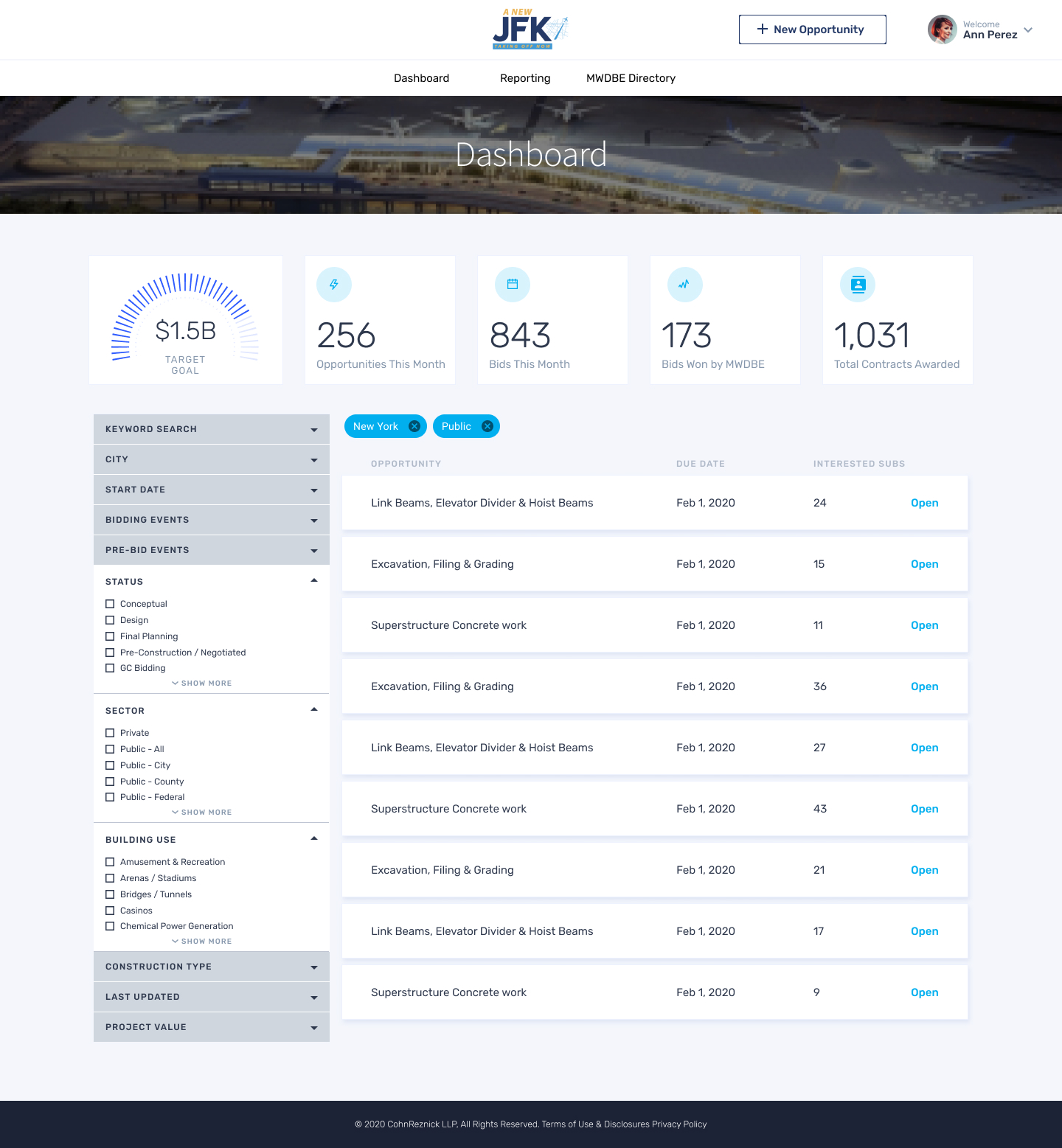Expand the Pre-Bid Events filter
The image size is (1062, 1148).
tap(212, 550)
